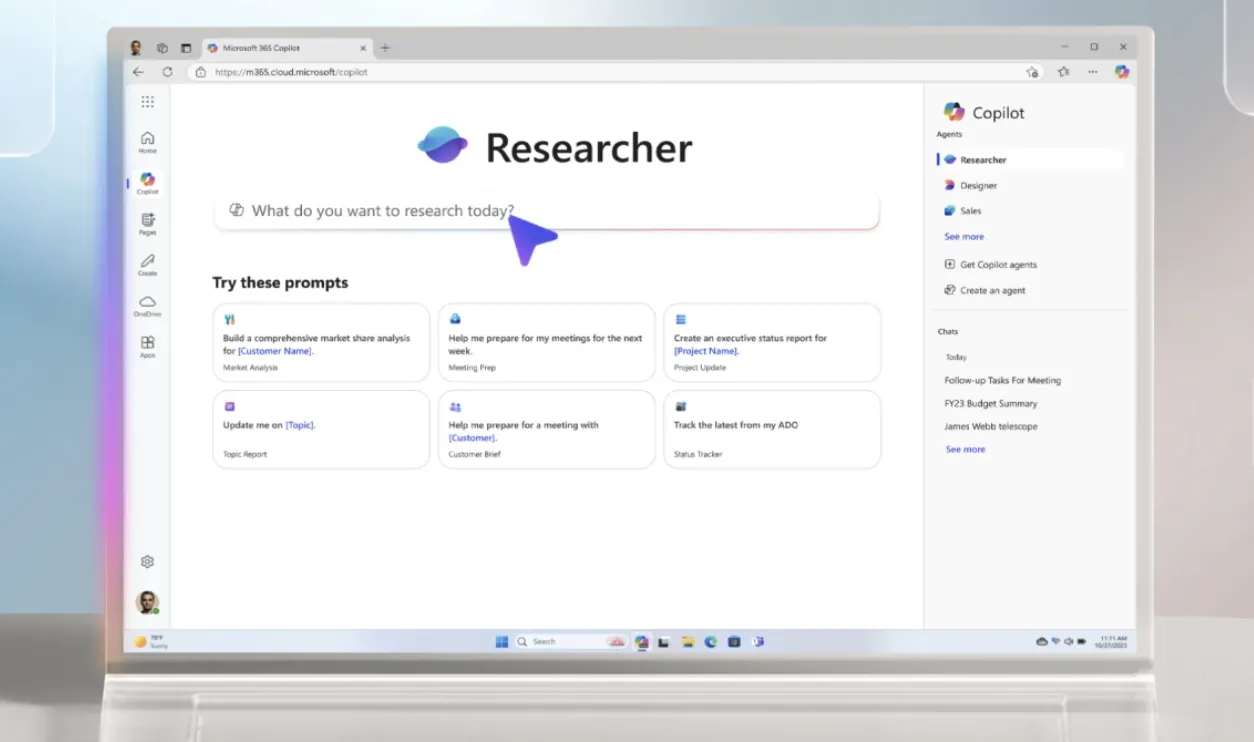The width and height of the screenshot is (1254, 742).
Task: Open OneDrive from the left sidebar
Action: (x=148, y=306)
